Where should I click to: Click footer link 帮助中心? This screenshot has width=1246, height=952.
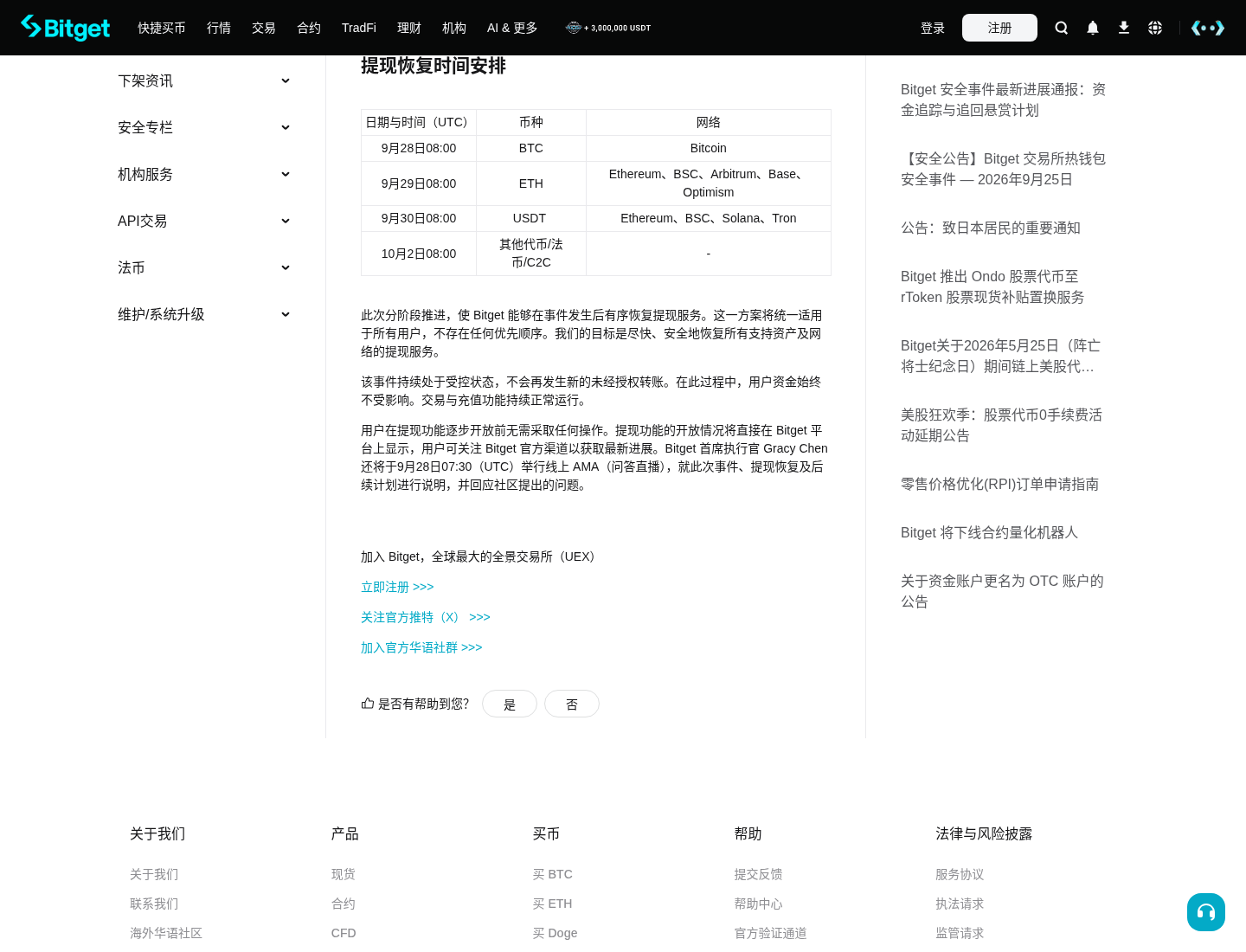[759, 904]
